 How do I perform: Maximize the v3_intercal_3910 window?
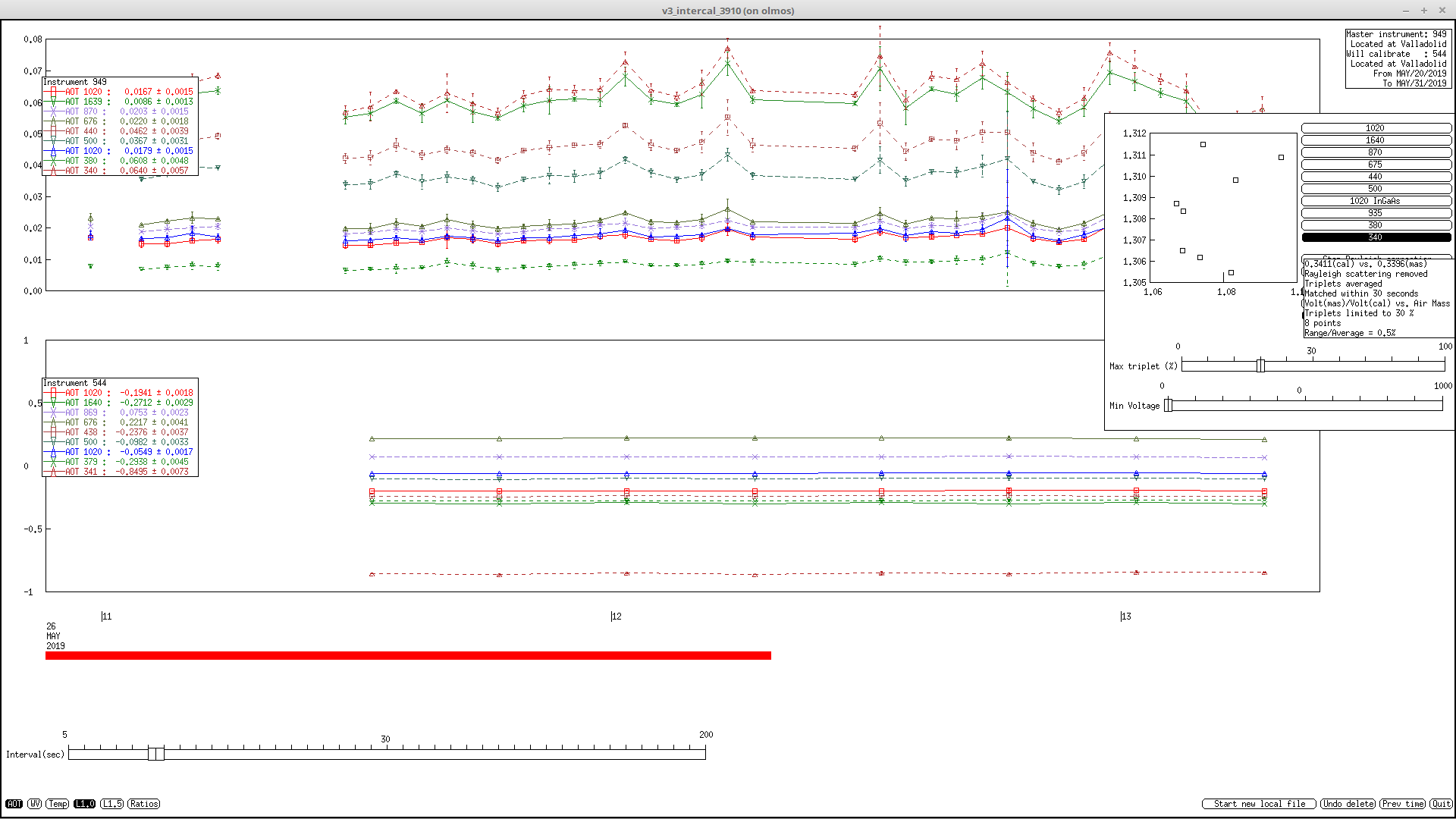(1424, 11)
